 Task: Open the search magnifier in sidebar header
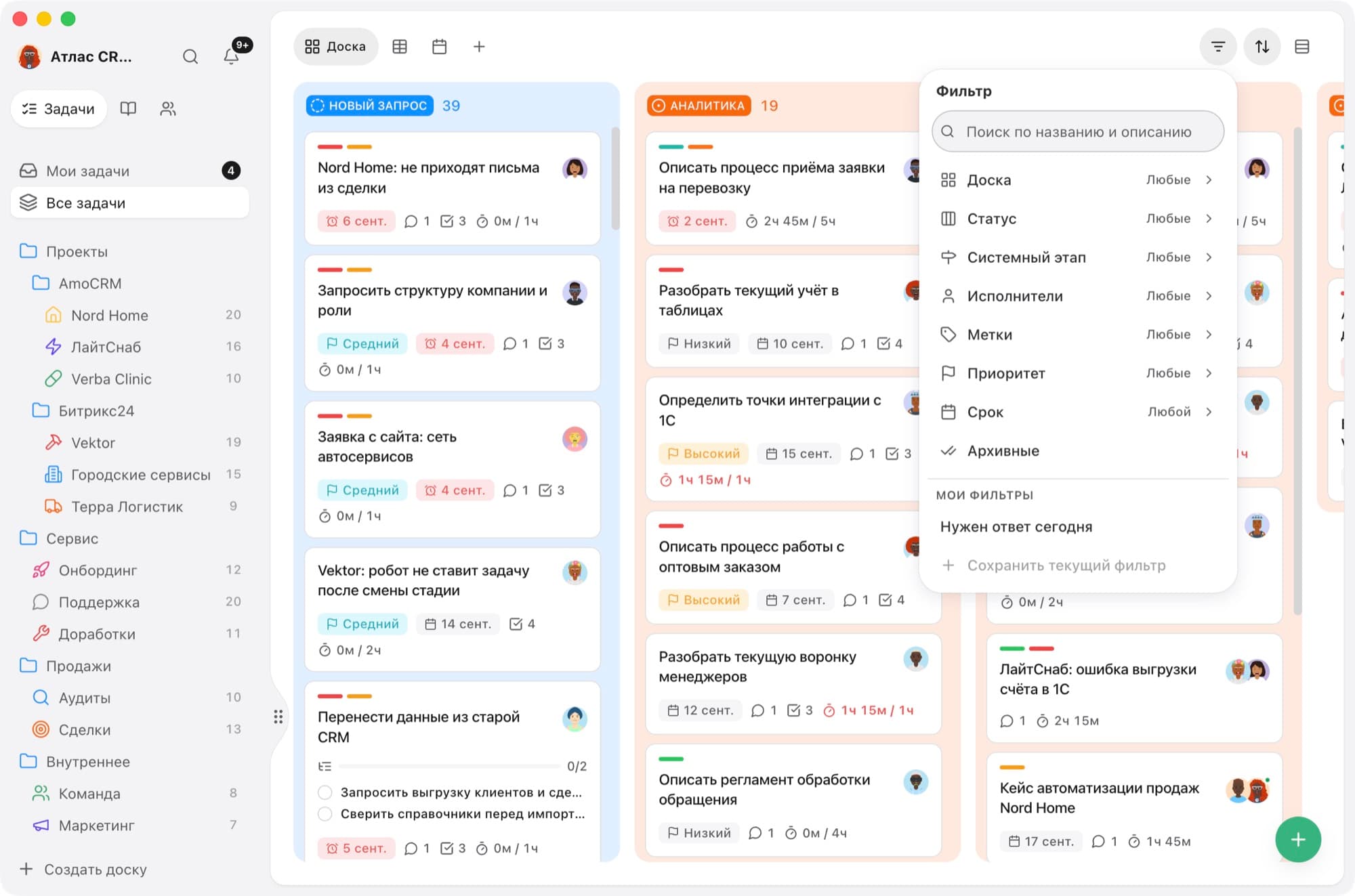190,56
